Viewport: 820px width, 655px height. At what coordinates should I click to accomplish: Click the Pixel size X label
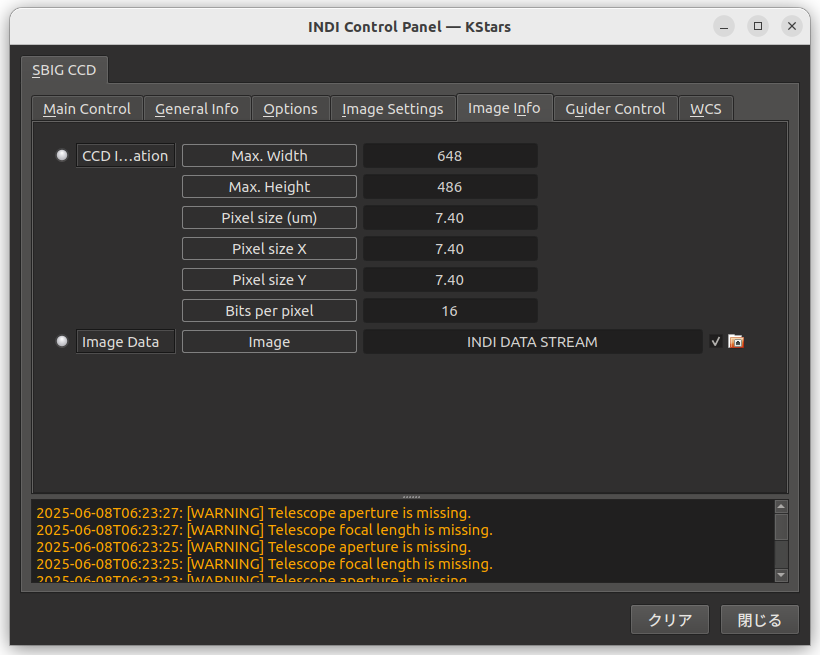pos(269,249)
